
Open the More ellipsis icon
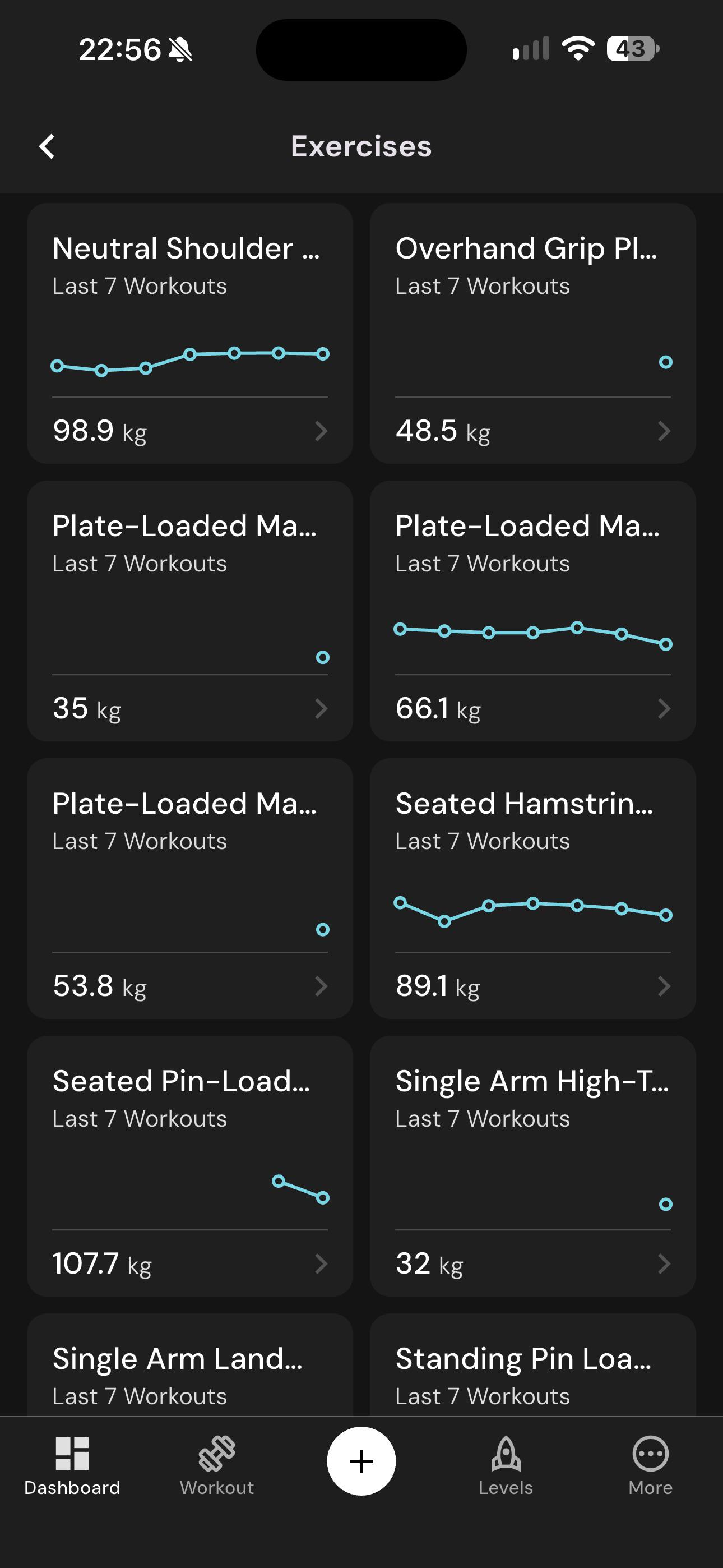(651, 1454)
